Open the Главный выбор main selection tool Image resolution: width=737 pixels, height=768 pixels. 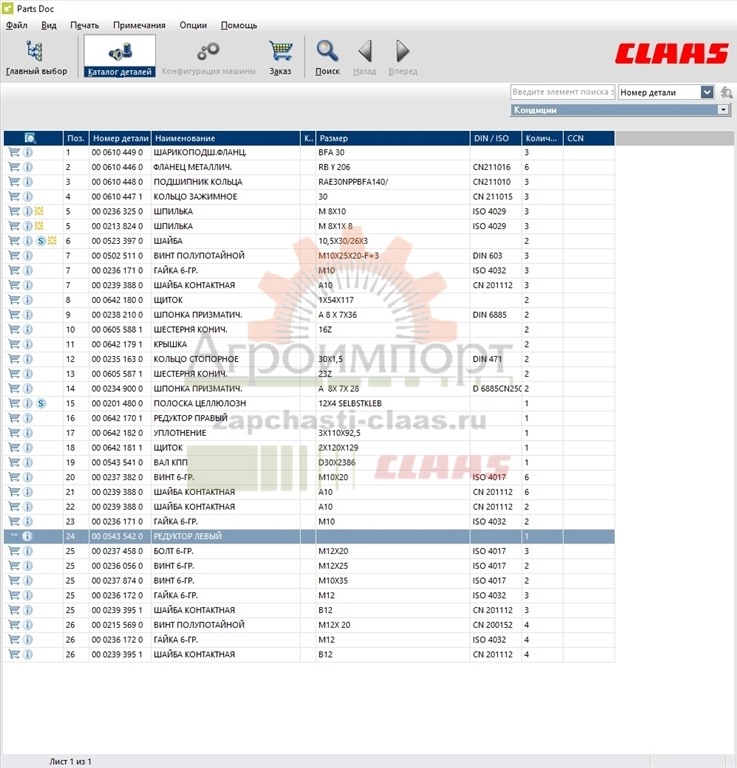(x=36, y=58)
